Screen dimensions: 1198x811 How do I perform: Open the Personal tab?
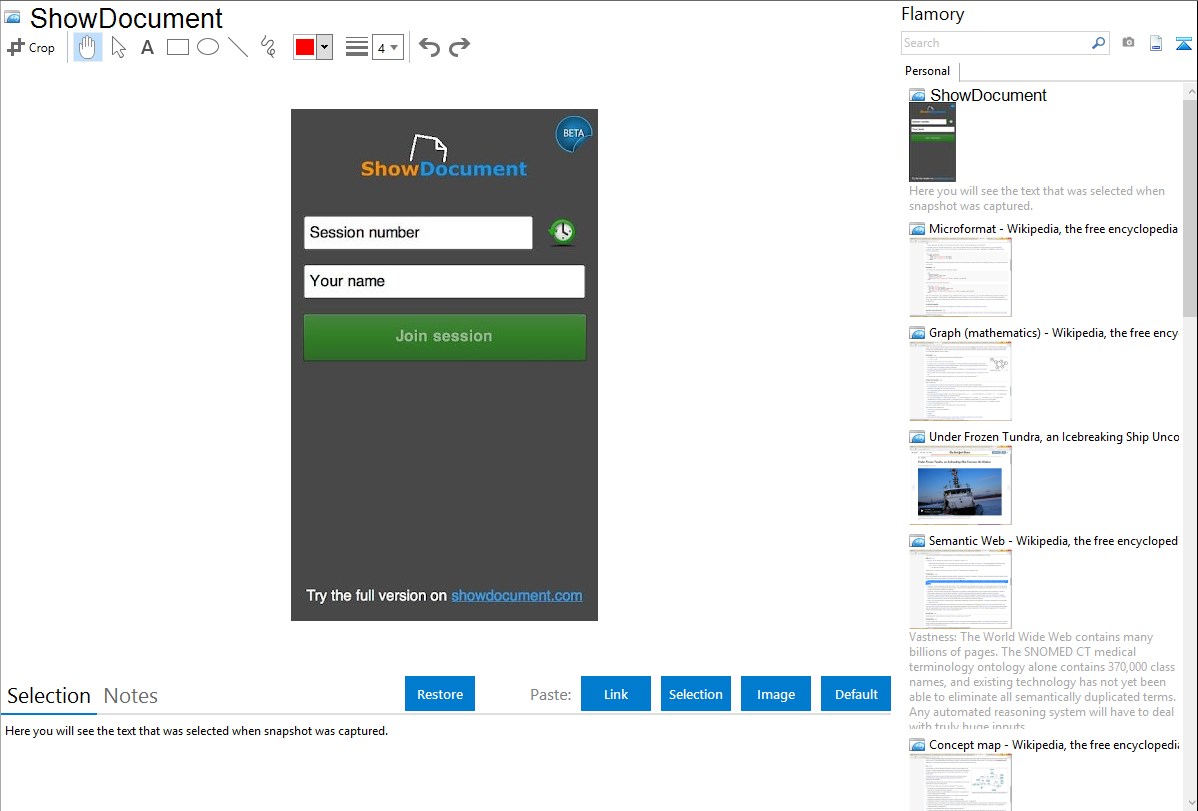coord(928,71)
